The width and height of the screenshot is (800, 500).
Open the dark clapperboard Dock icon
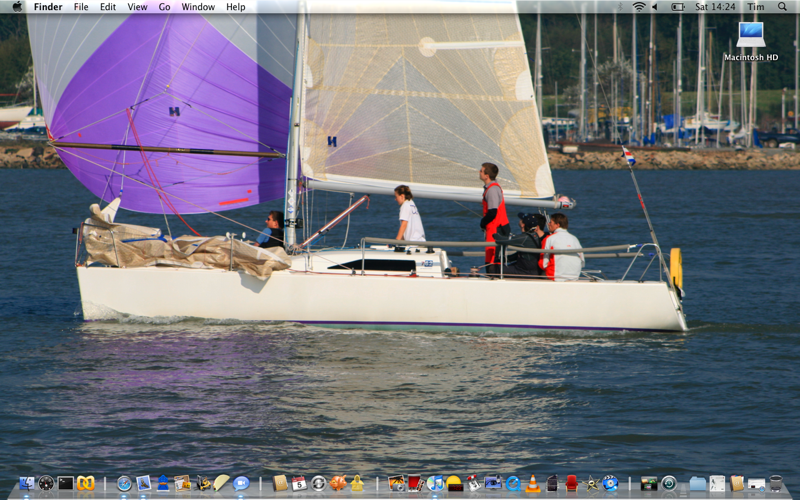click(552, 483)
